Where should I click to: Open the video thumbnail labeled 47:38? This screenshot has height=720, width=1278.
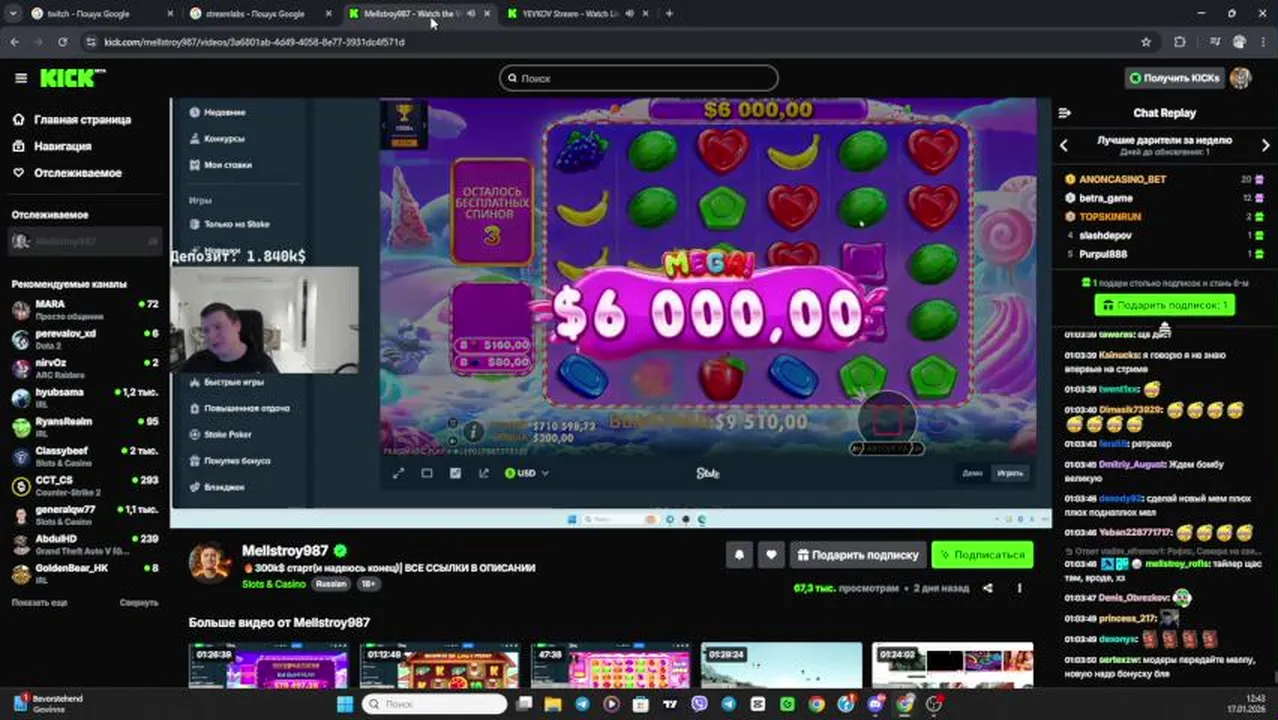610,666
